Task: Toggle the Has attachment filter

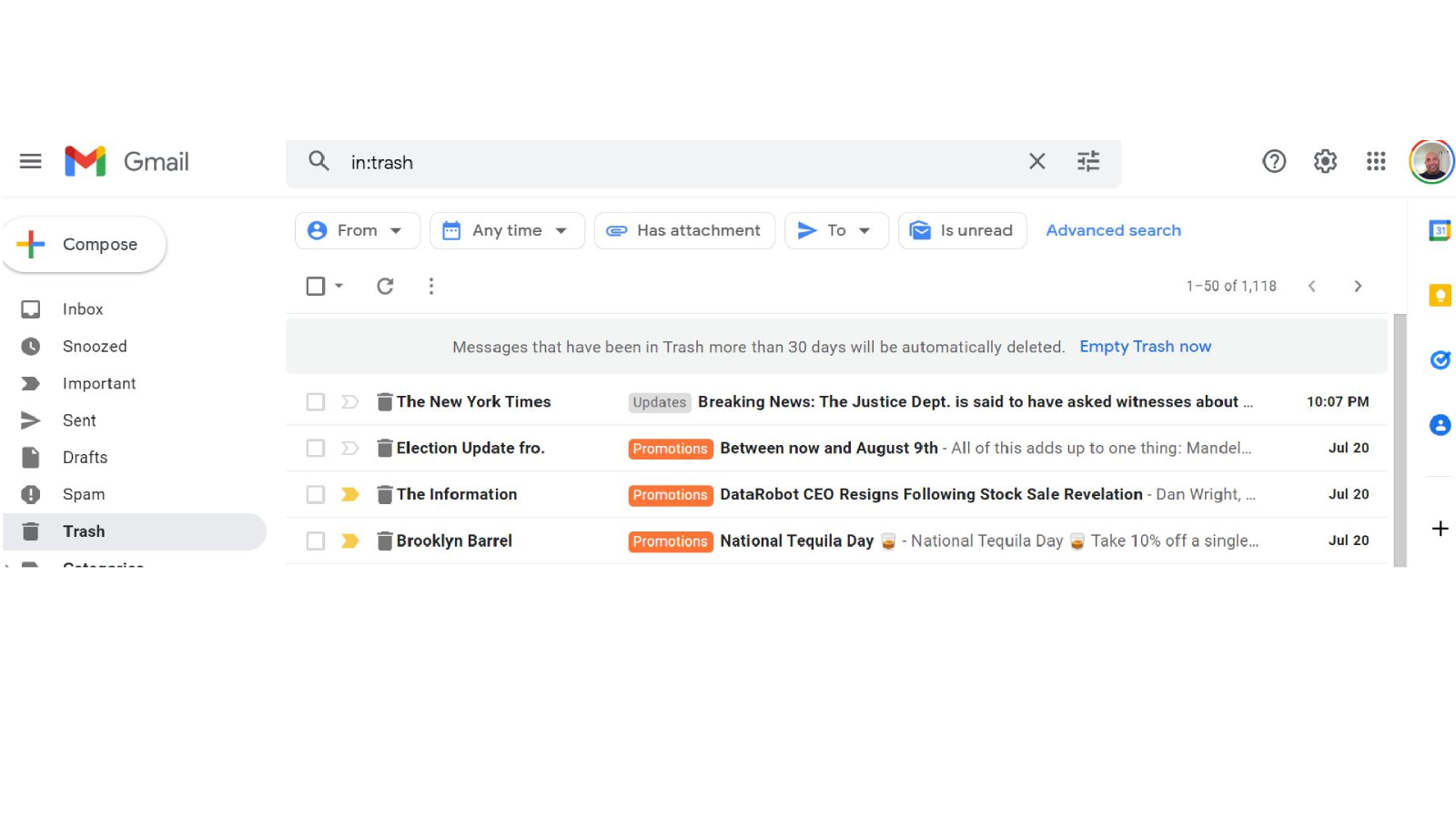Action: coord(684,231)
